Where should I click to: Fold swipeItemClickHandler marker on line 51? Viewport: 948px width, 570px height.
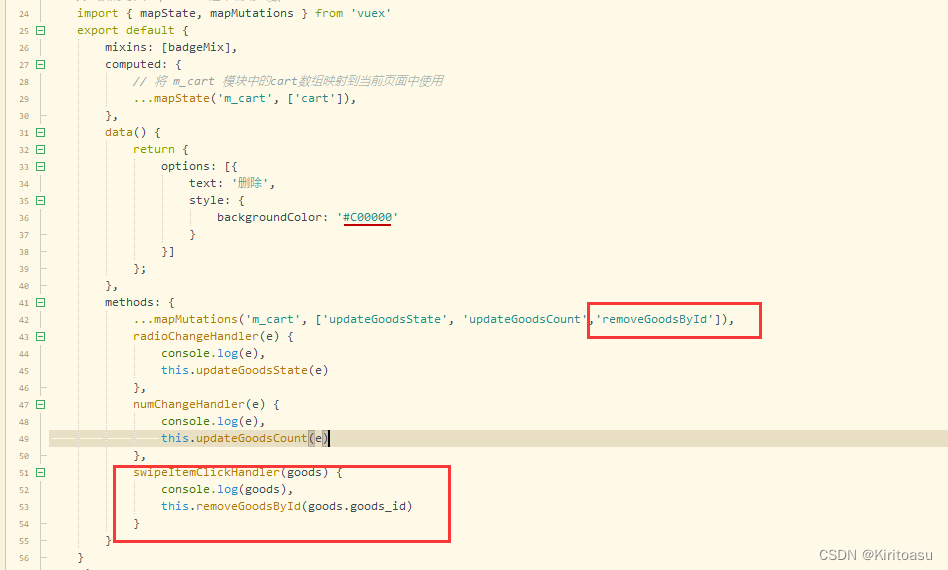click(x=41, y=473)
